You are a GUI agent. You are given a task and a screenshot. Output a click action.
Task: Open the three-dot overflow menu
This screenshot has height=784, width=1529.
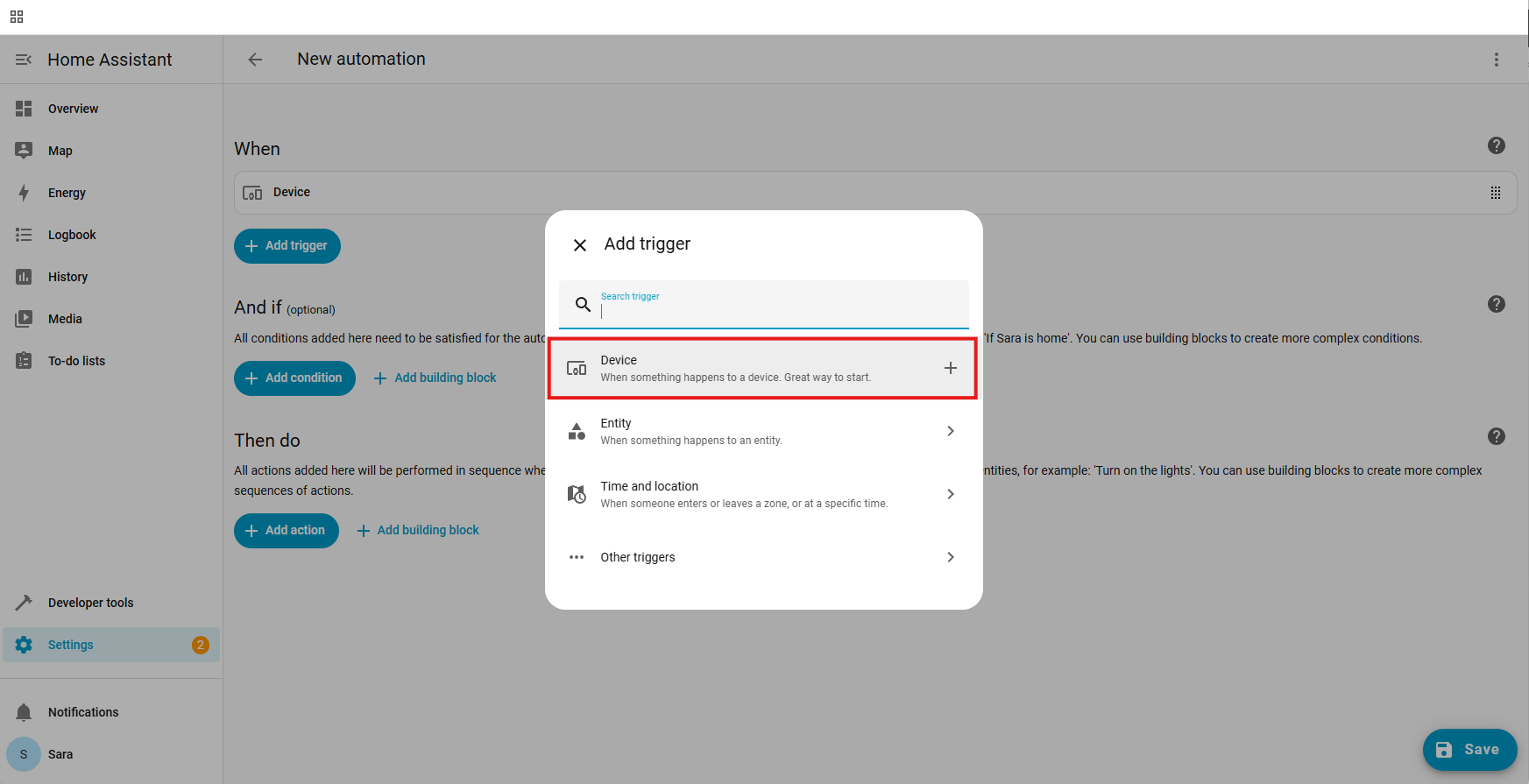coord(1496,60)
